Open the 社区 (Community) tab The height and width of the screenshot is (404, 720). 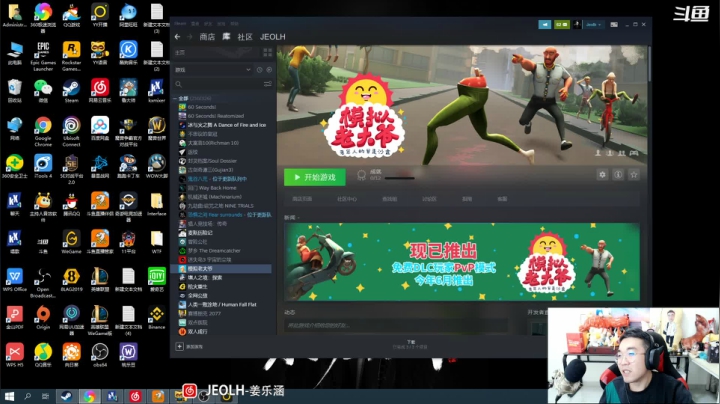pos(245,37)
